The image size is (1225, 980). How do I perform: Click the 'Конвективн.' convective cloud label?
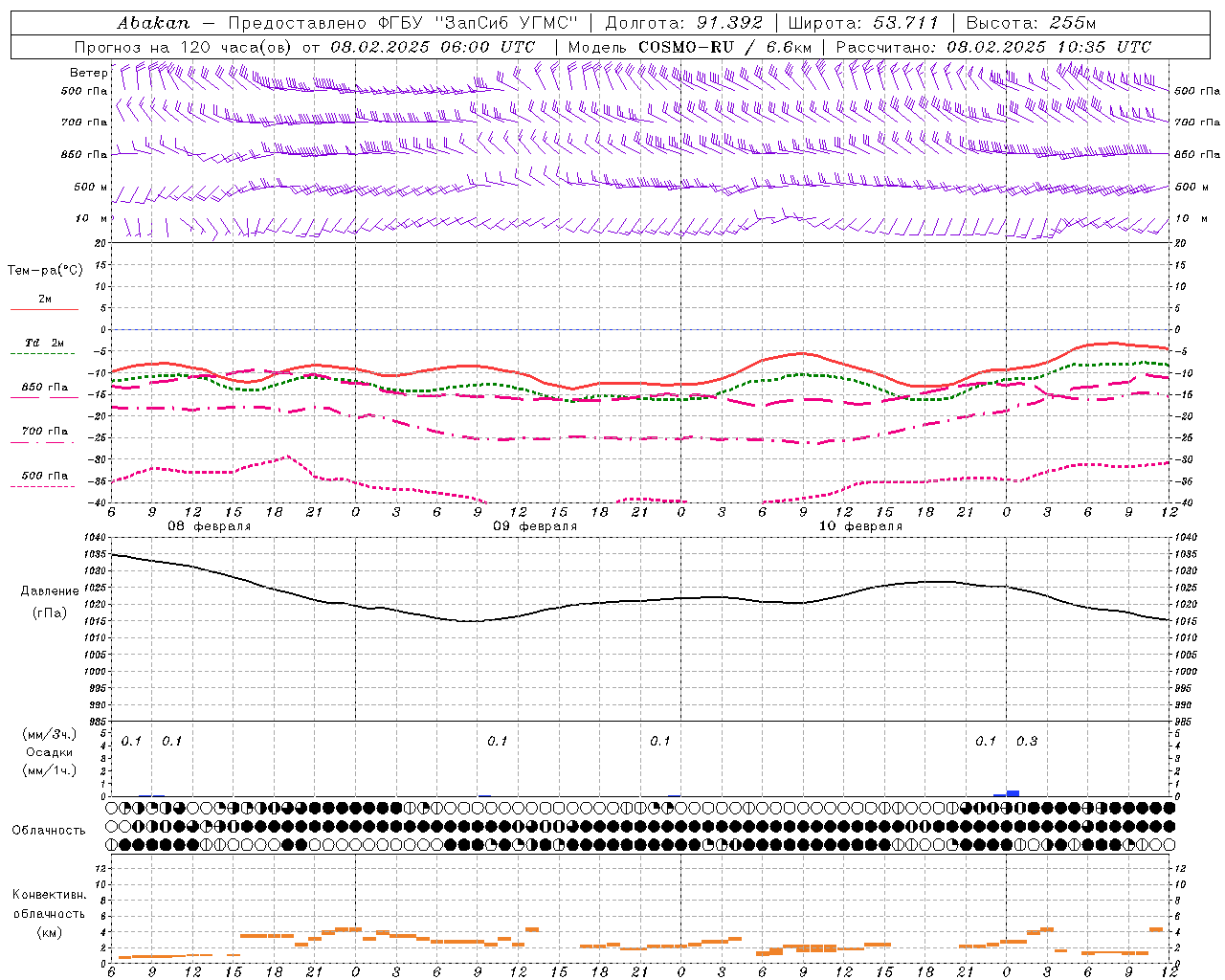[x=50, y=895]
